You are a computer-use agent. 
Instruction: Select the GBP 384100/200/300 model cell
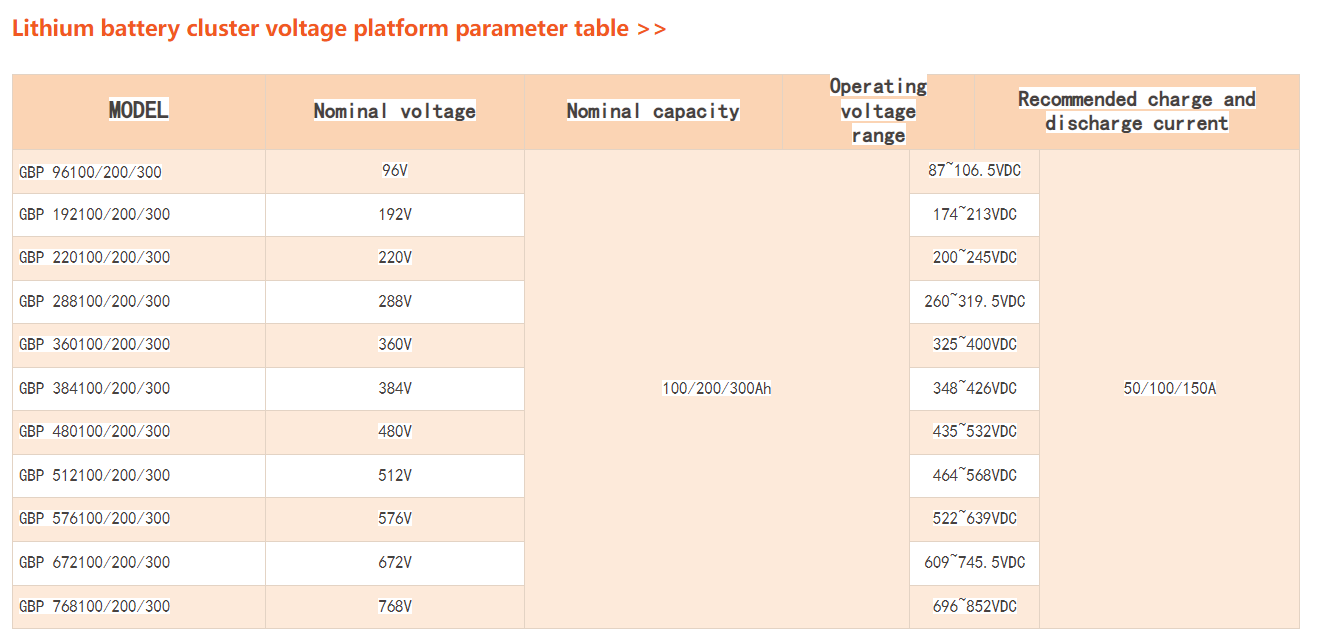[94, 388]
